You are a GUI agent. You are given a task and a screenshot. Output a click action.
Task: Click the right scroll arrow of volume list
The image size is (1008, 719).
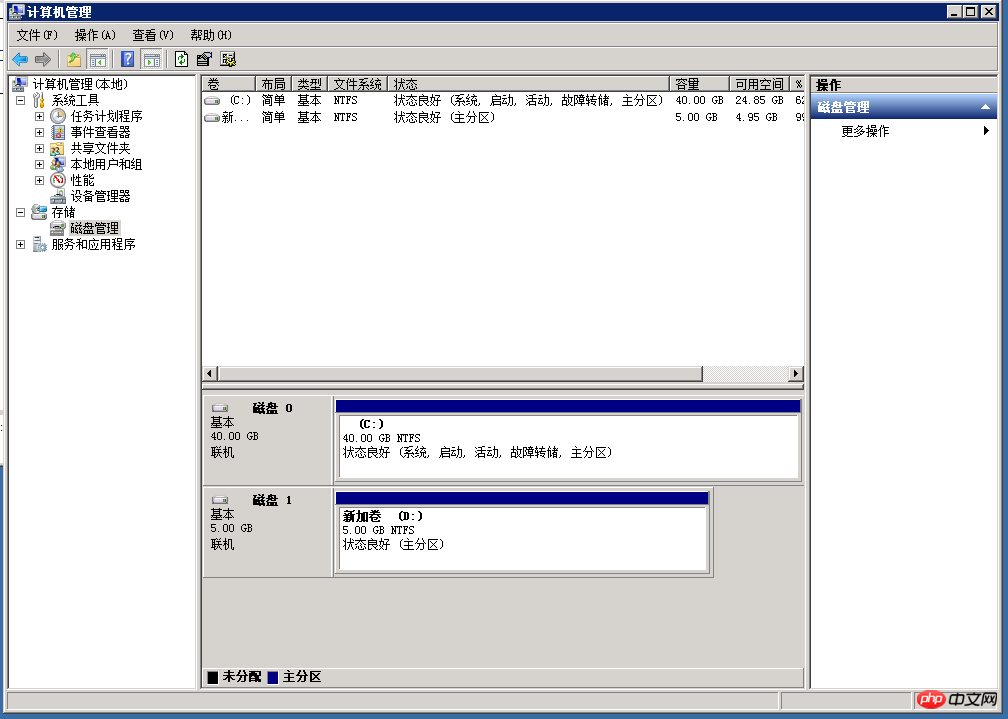796,374
